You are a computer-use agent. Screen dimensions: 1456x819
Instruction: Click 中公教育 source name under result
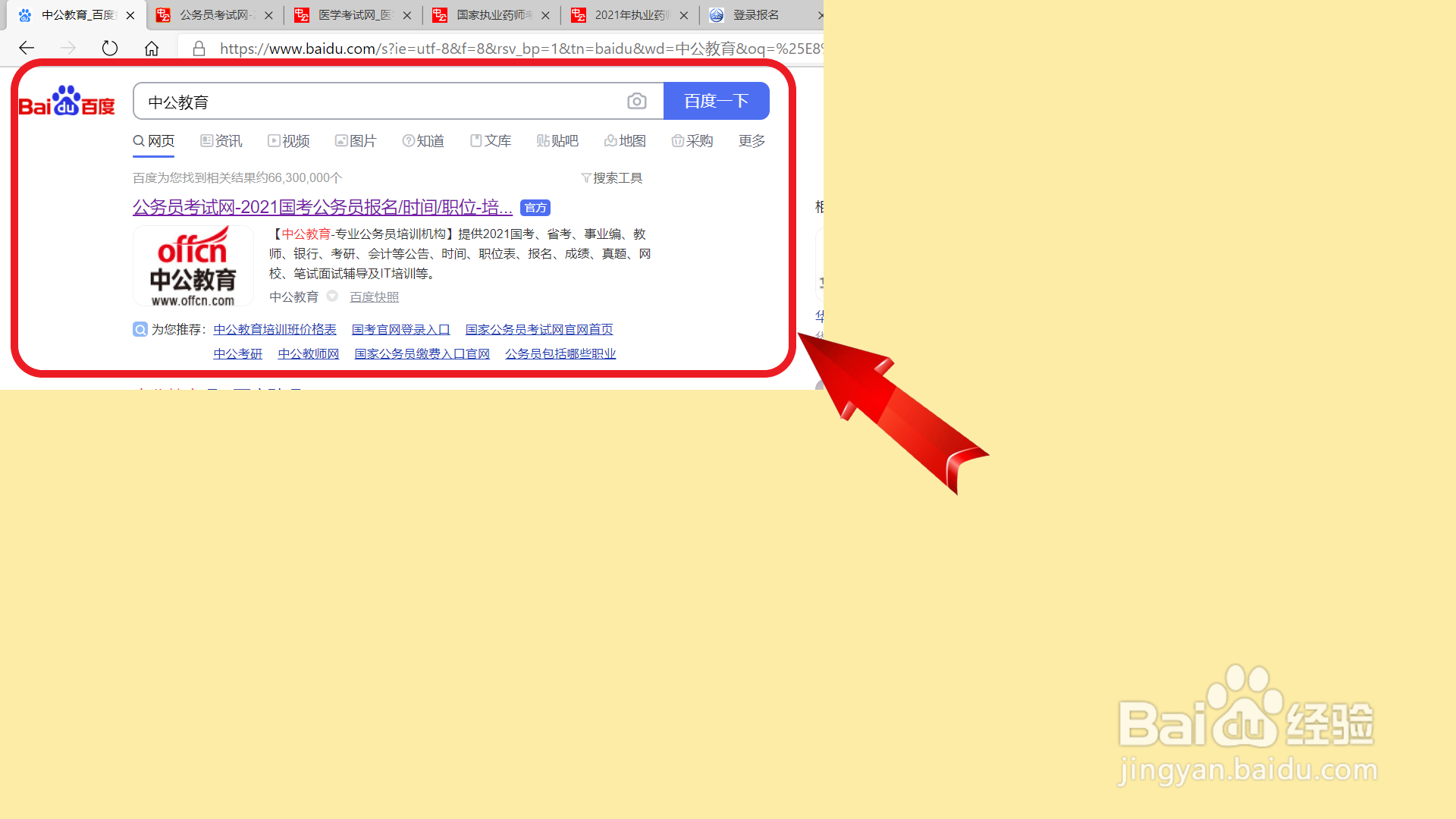coord(294,297)
